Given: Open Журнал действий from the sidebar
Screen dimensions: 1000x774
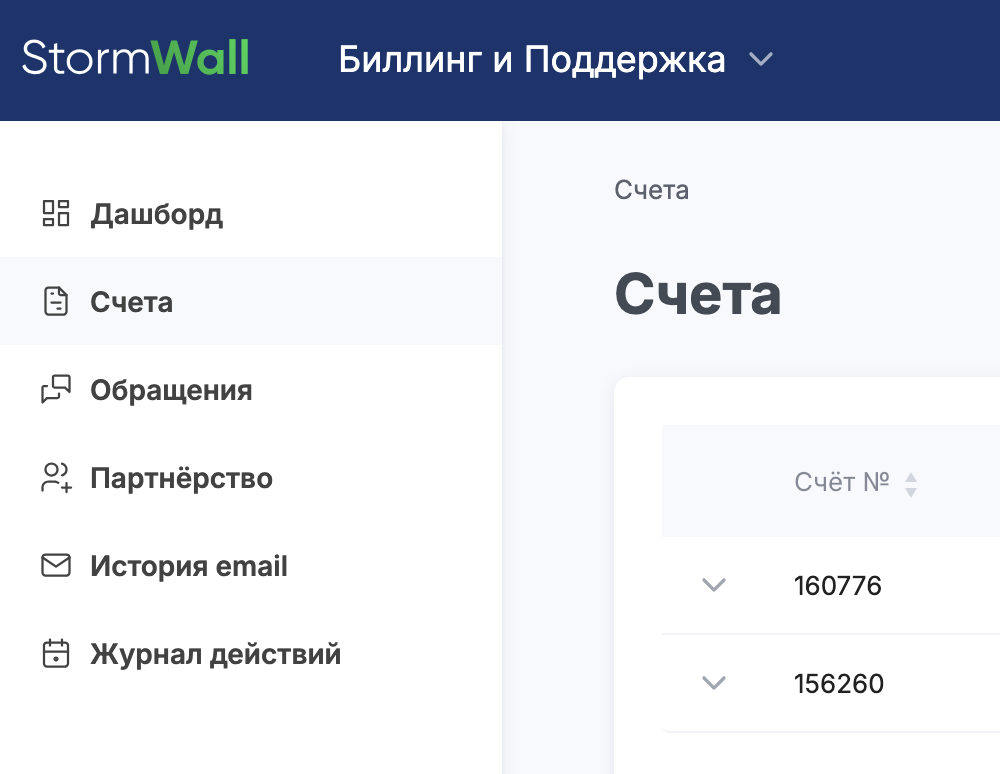Looking at the screenshot, I should [x=215, y=654].
